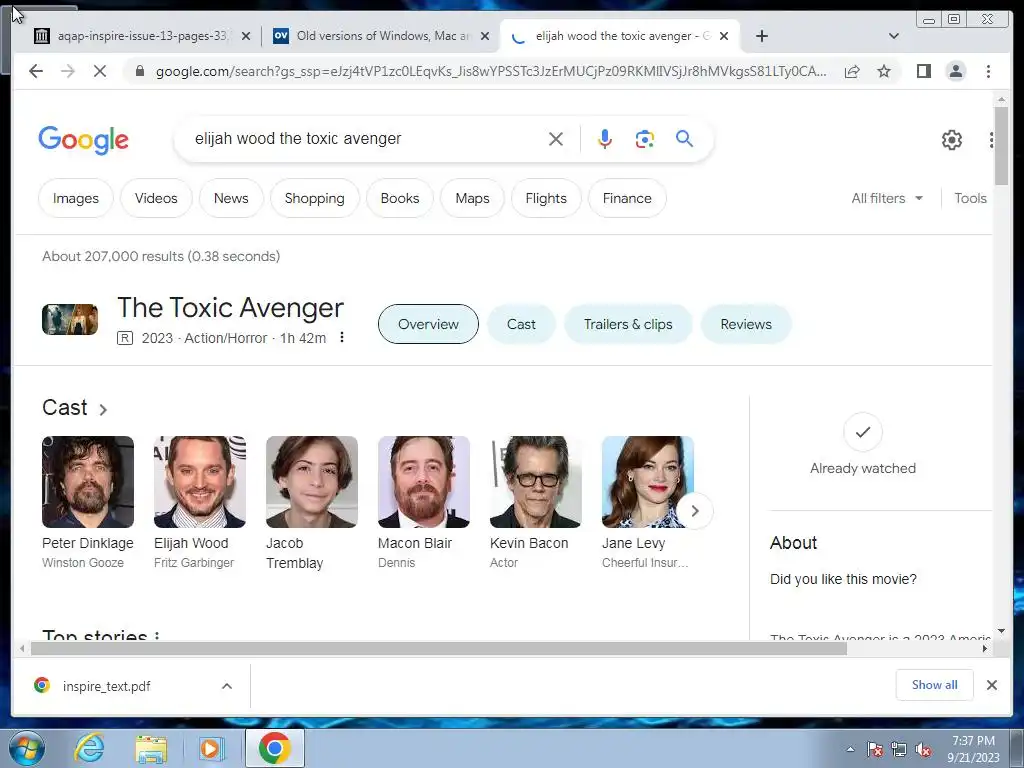
Task: Open Elijah Wood cast photo
Action: coord(200,482)
